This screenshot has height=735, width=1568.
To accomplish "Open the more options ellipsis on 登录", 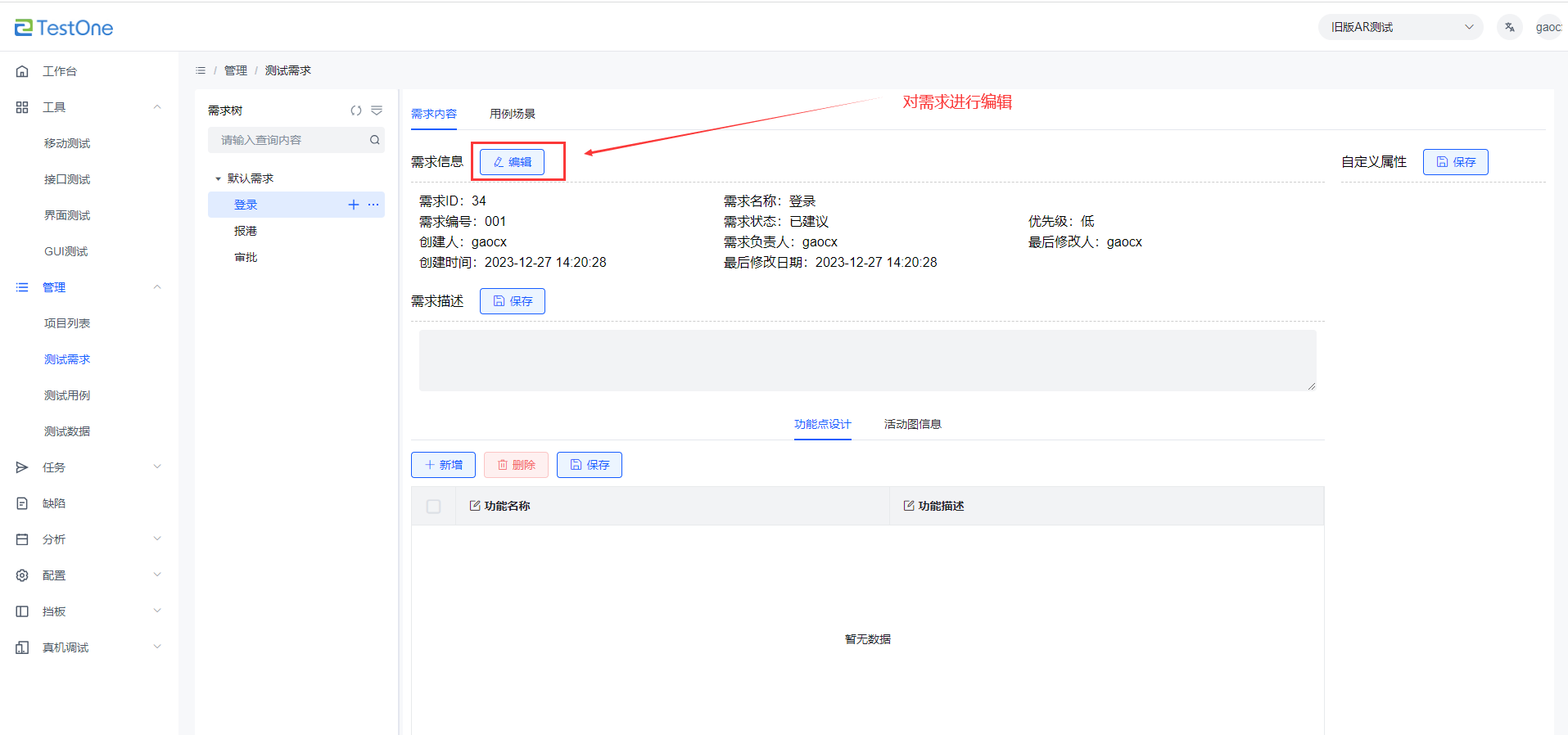I will pos(373,205).
